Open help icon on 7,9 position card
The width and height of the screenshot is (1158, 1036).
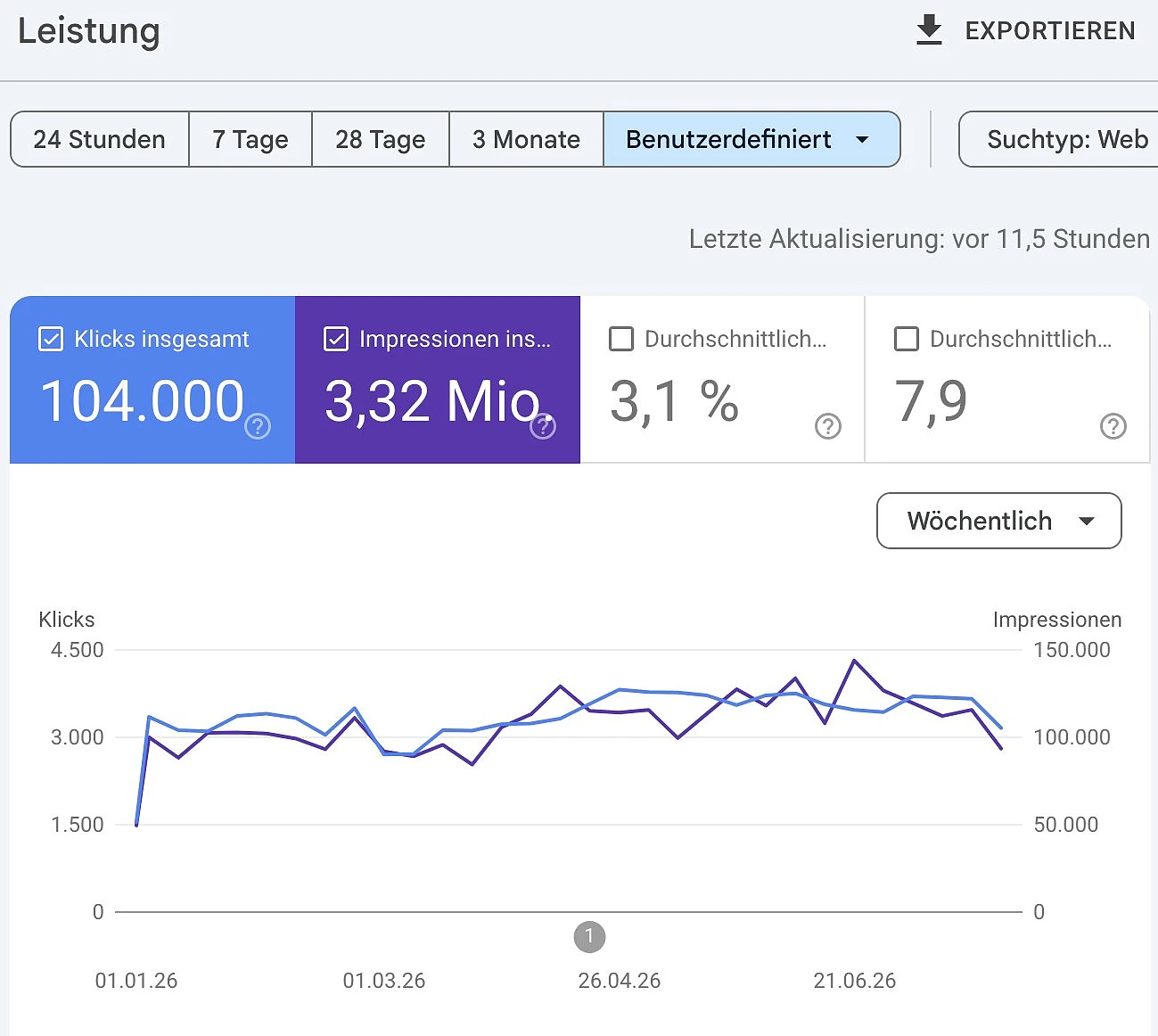point(1113,426)
